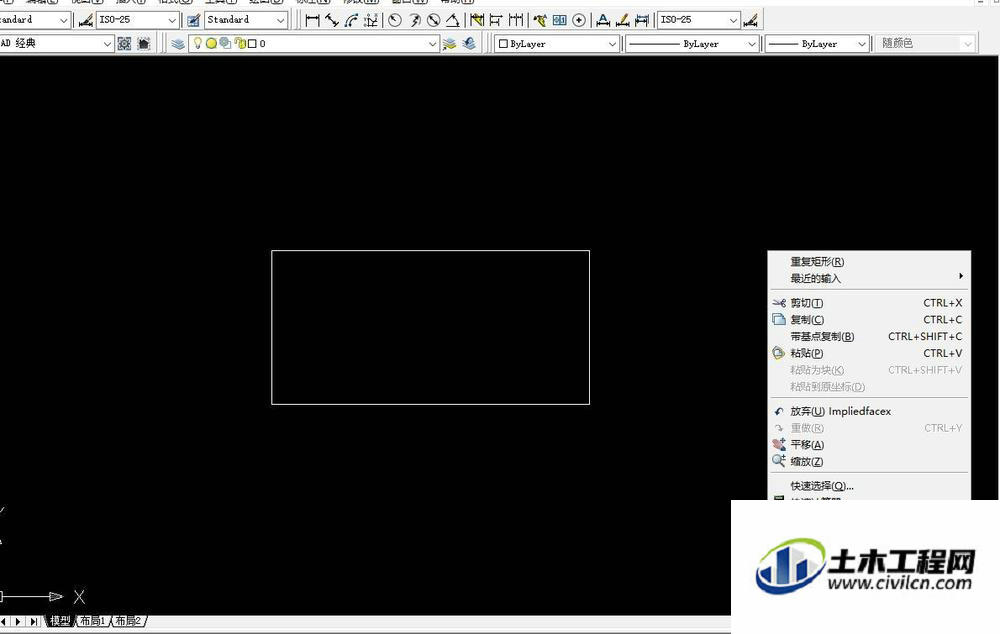Choose 粘贴(P) in the context menu
The image size is (1000, 634).
coord(869,353)
